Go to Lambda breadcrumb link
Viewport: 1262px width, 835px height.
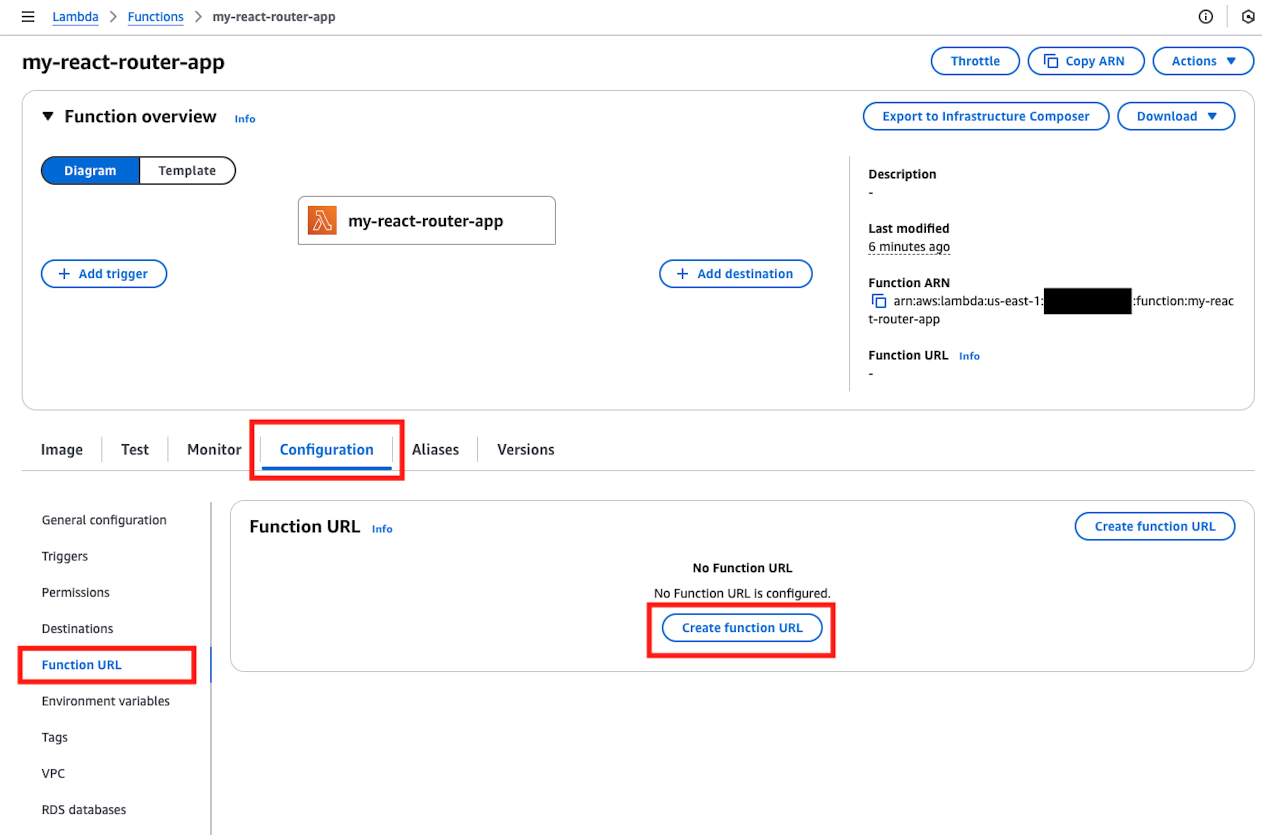75,17
